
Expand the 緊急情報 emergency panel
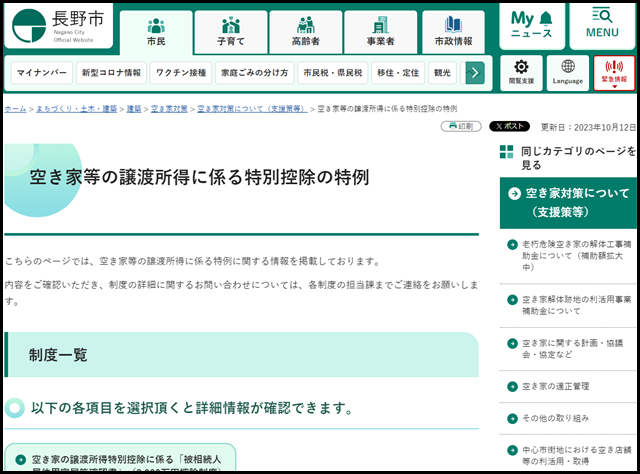pyautogui.click(x=614, y=73)
